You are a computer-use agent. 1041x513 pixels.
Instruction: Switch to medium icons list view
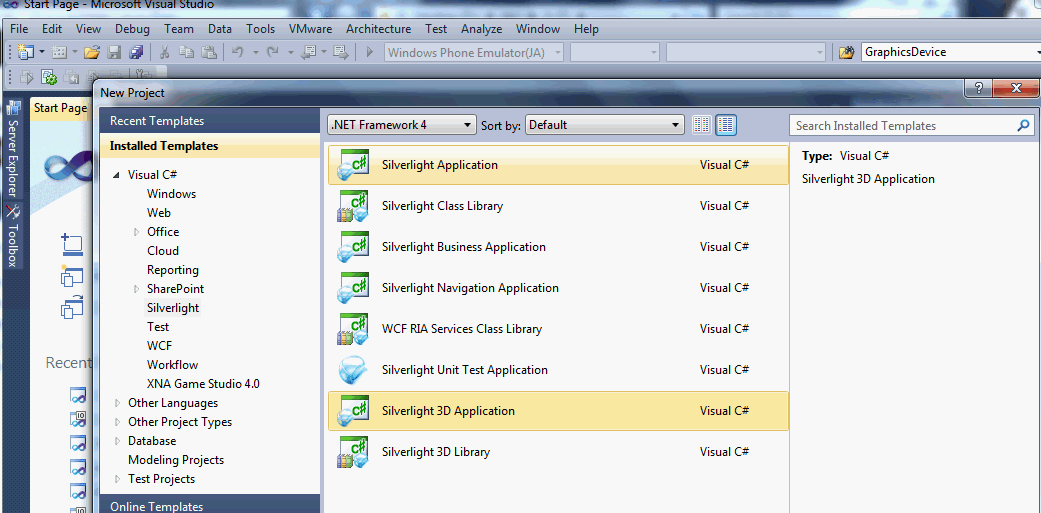(726, 125)
